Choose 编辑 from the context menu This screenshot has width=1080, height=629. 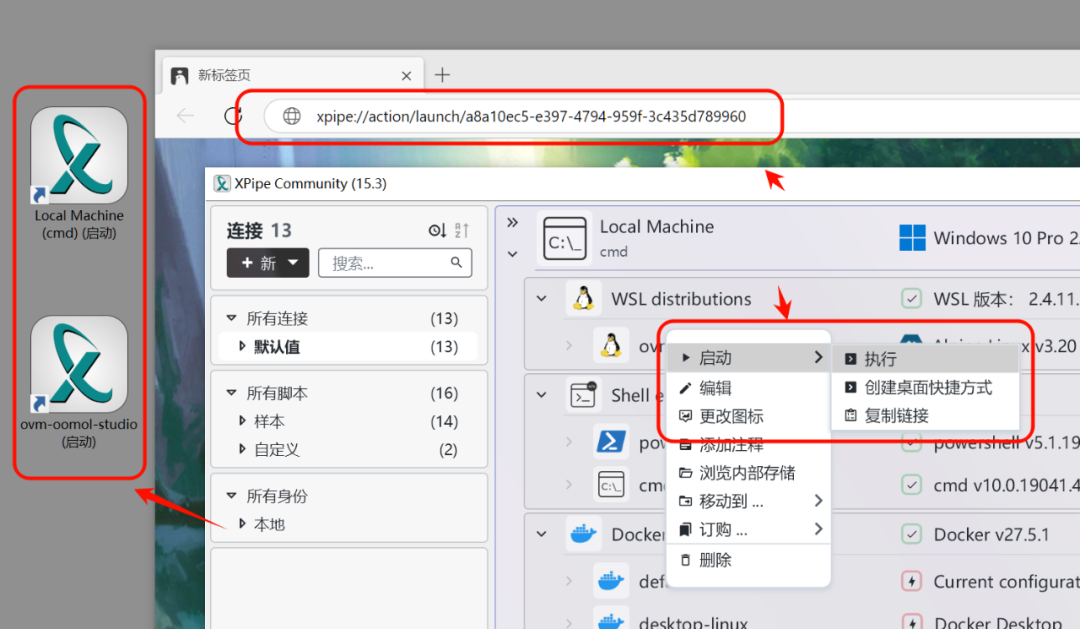point(749,388)
